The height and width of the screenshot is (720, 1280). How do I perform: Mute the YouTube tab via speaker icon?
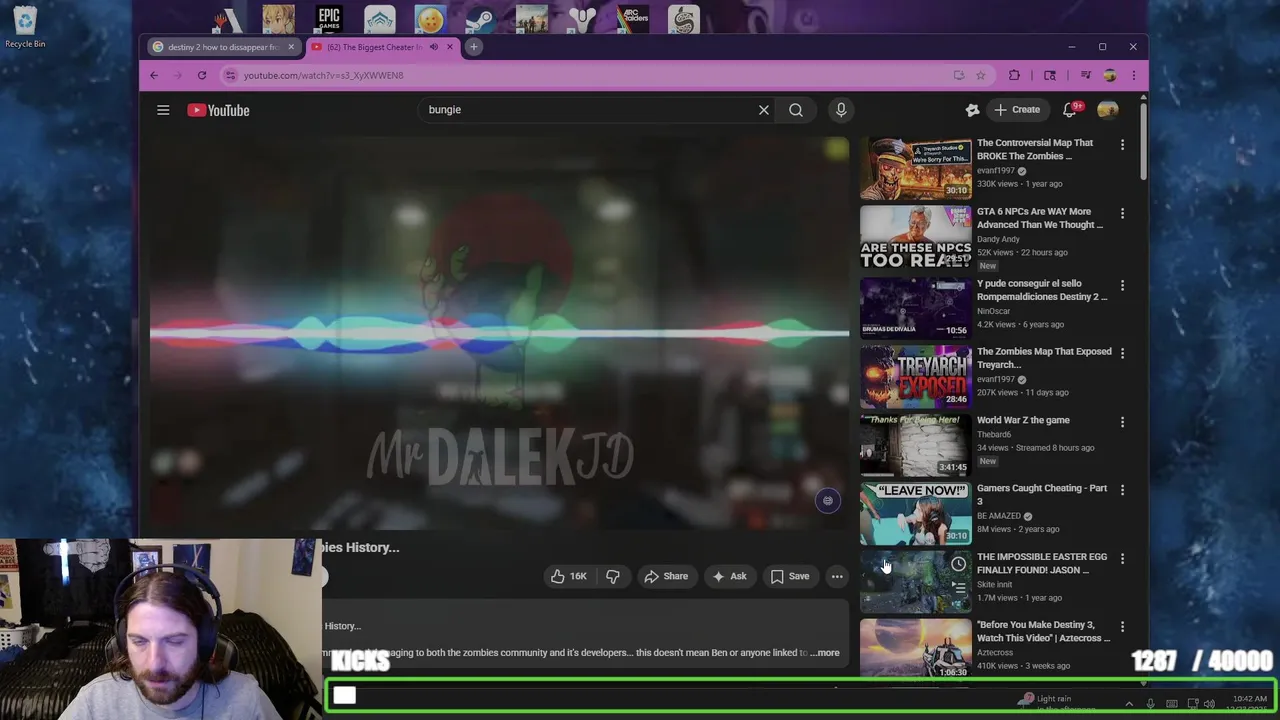pyautogui.click(x=434, y=47)
